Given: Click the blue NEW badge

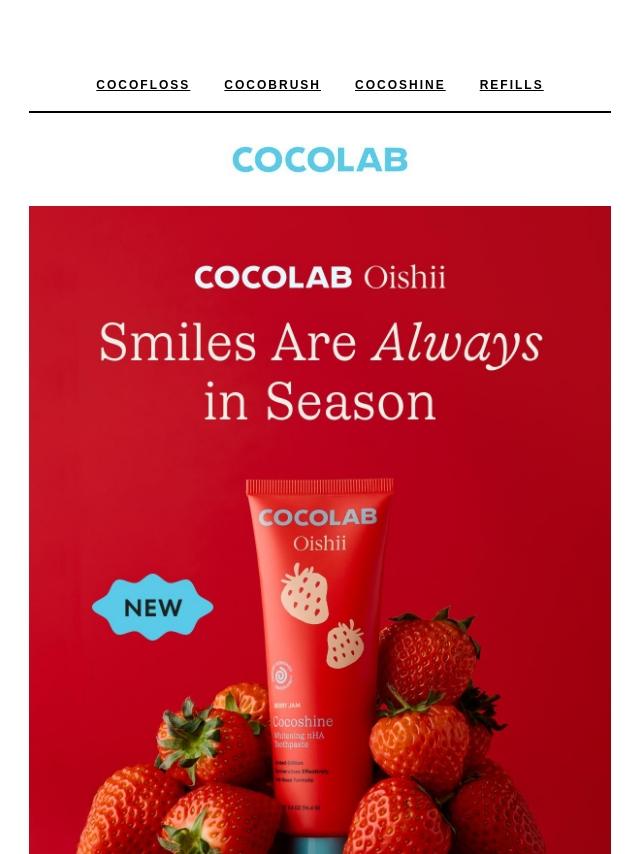Looking at the screenshot, I should 153,607.
